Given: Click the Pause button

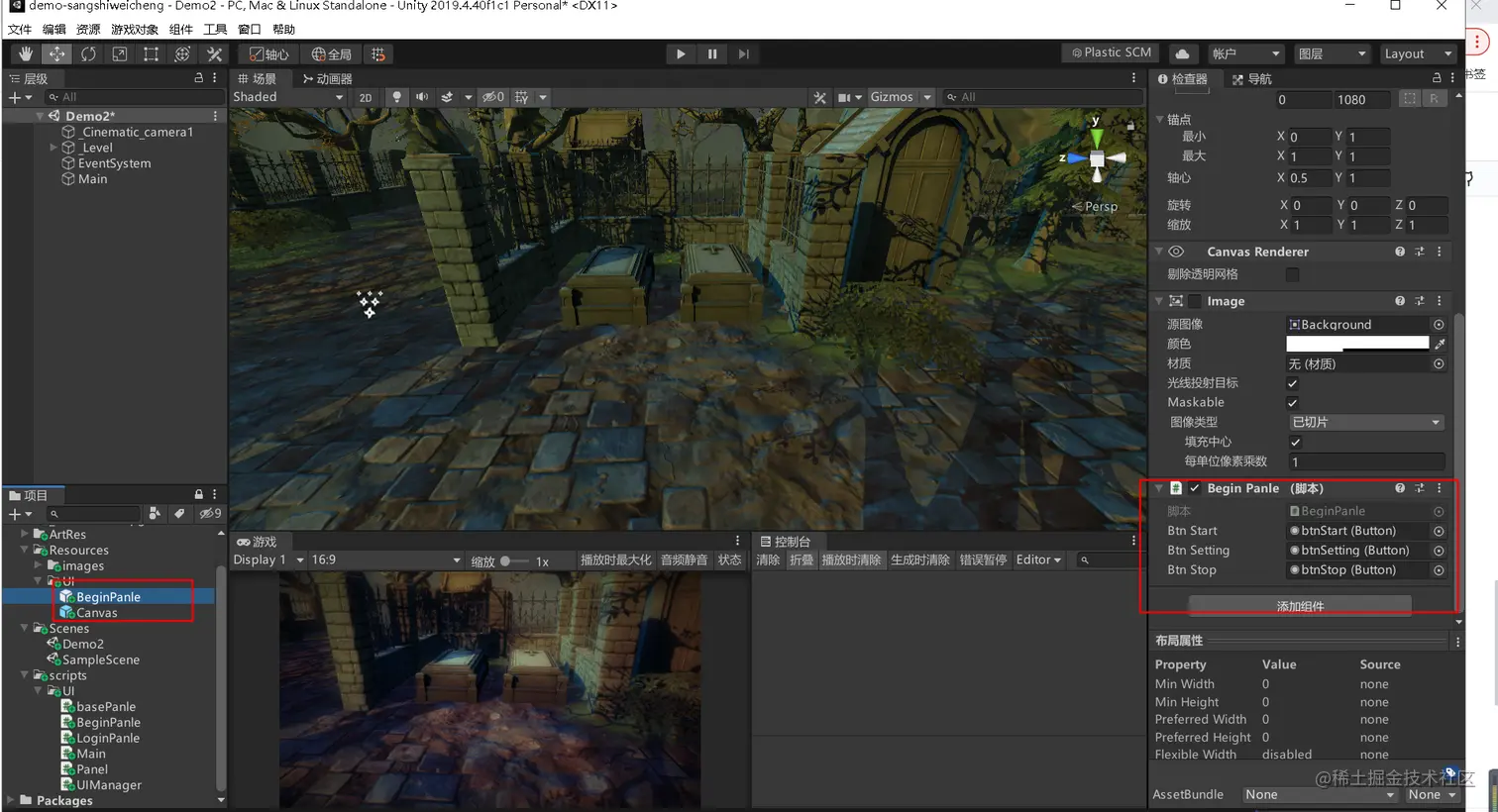Looking at the screenshot, I should pyautogui.click(x=712, y=53).
